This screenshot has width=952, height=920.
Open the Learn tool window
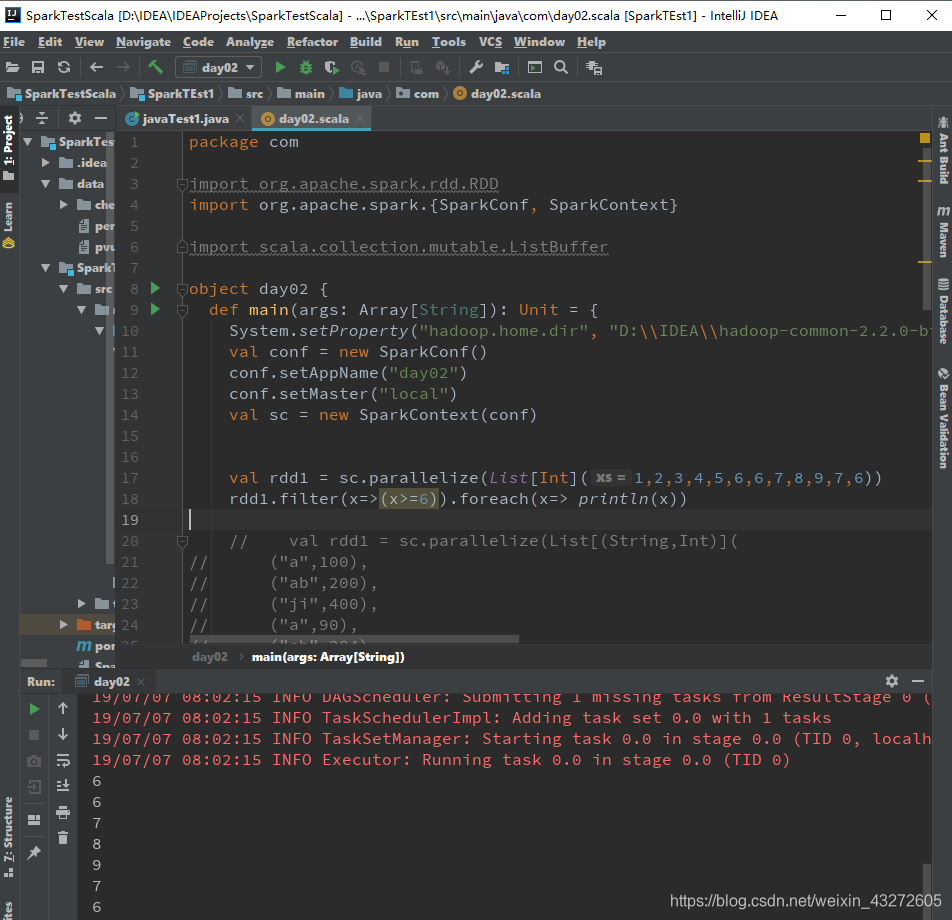(x=8, y=225)
